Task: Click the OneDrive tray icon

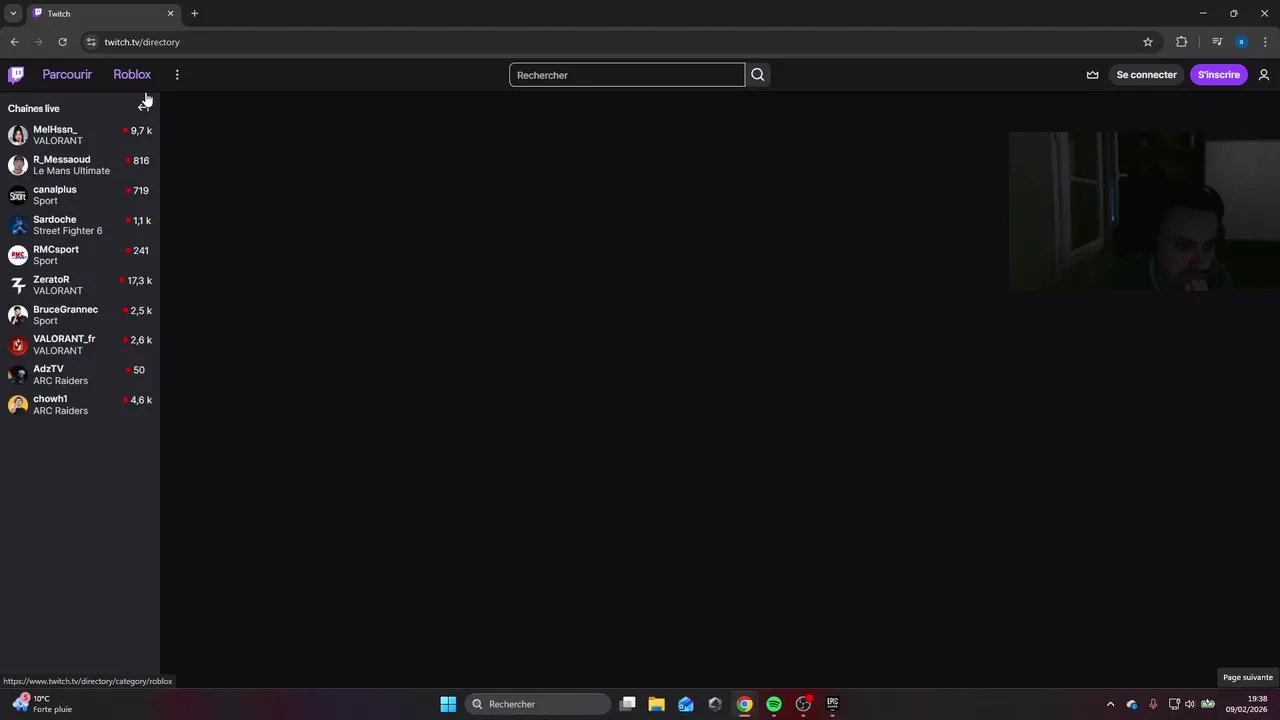Action: (1132, 704)
